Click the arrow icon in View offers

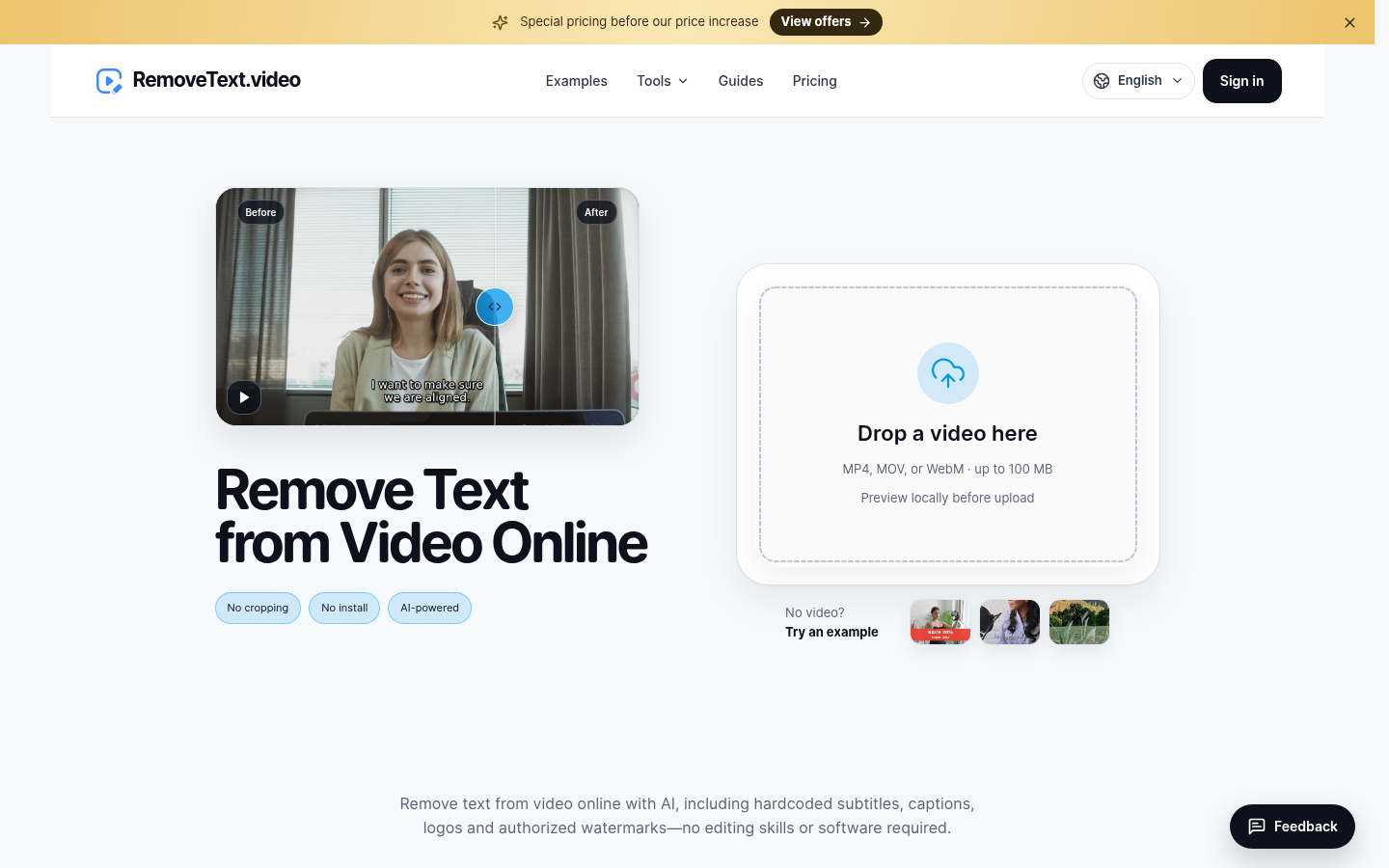(x=864, y=22)
